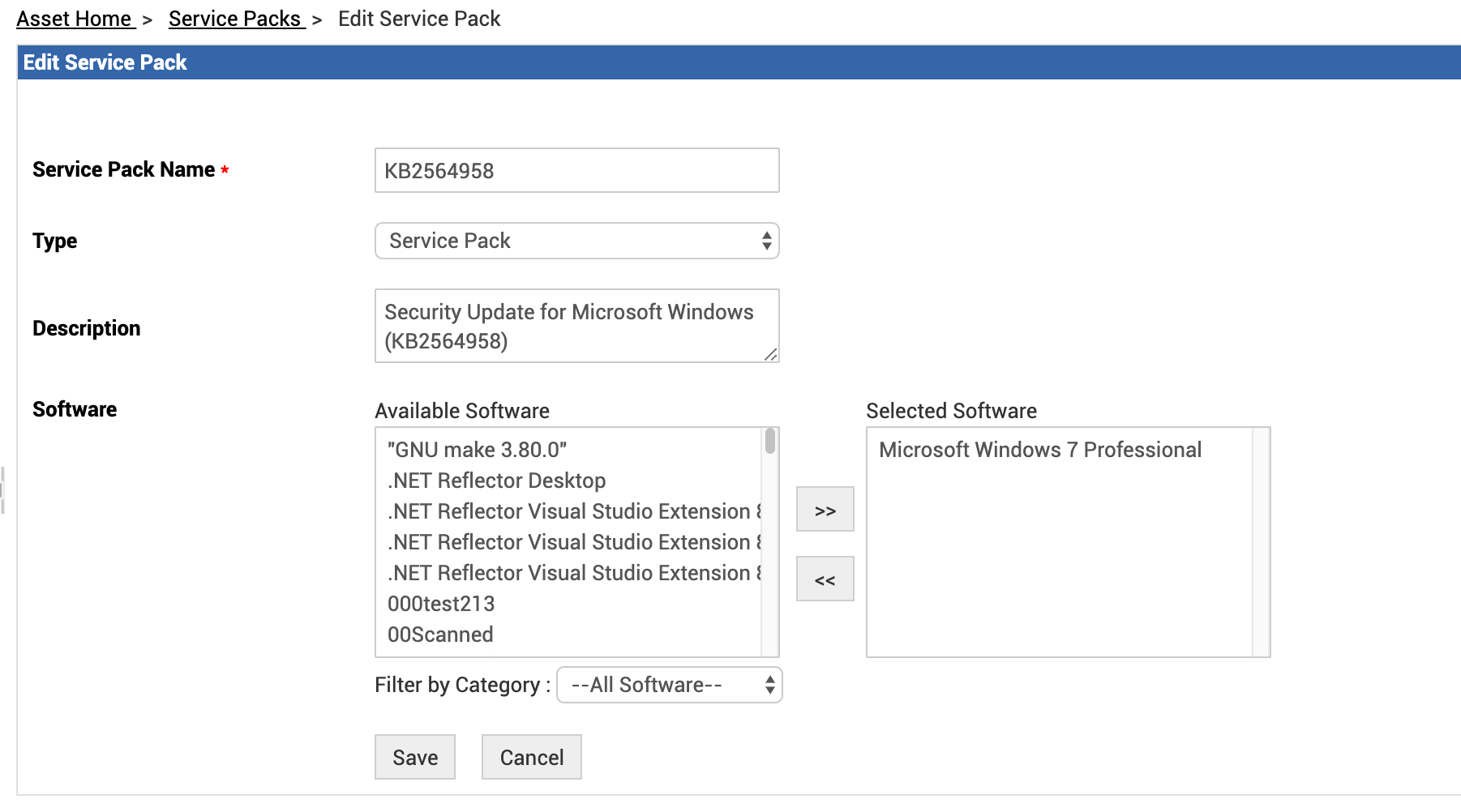This screenshot has width=1461, height=812.
Task: Pick 00Scanned in Available Software list
Action: point(440,635)
